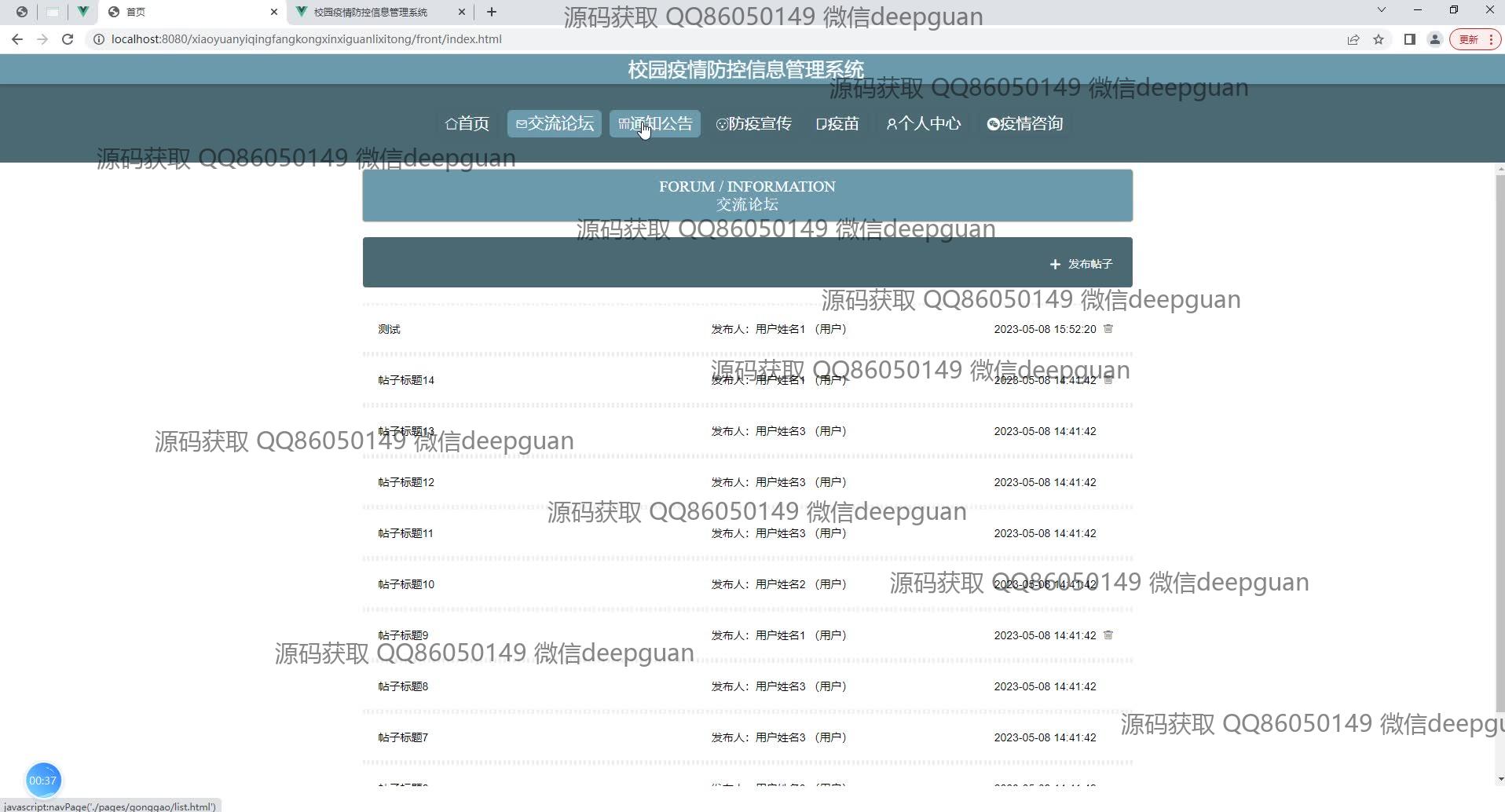Switch to the 首页 browser tab
The image size is (1505, 812).
click(192, 12)
